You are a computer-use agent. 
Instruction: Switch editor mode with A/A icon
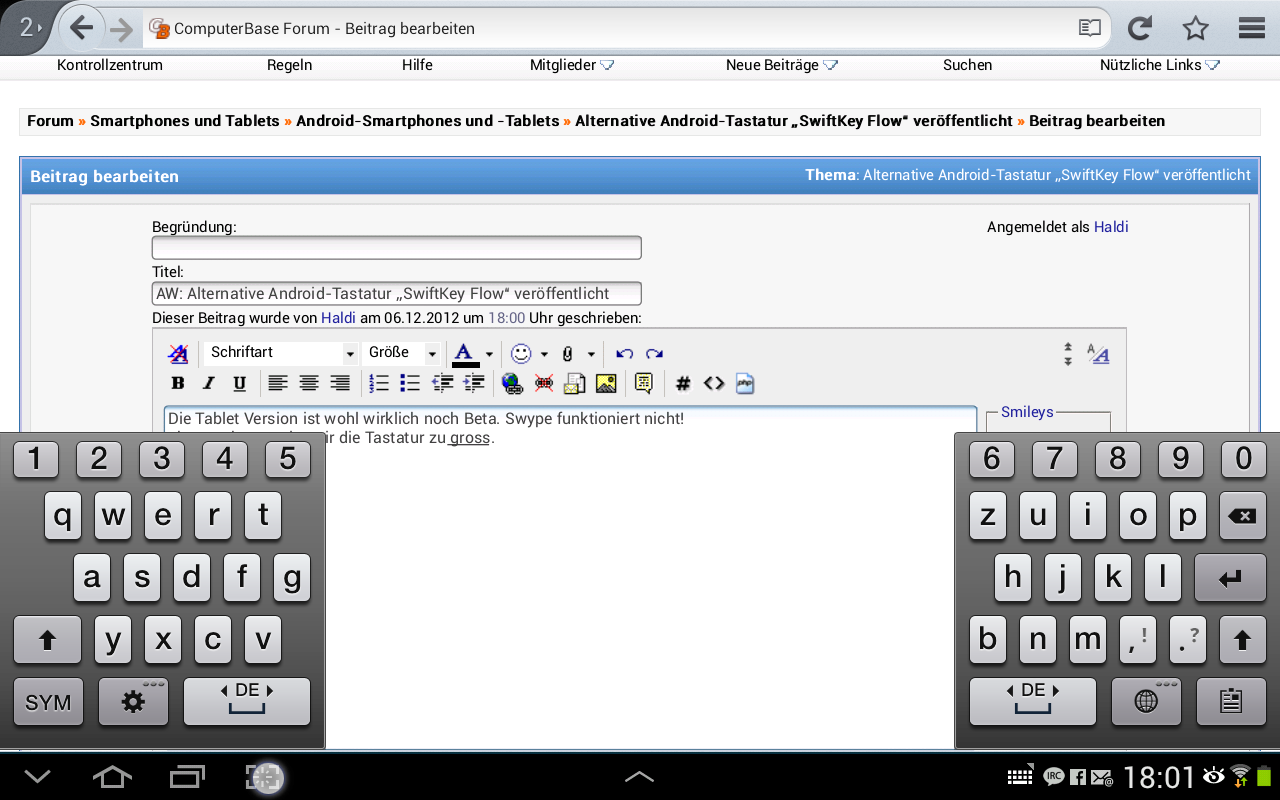1098,354
